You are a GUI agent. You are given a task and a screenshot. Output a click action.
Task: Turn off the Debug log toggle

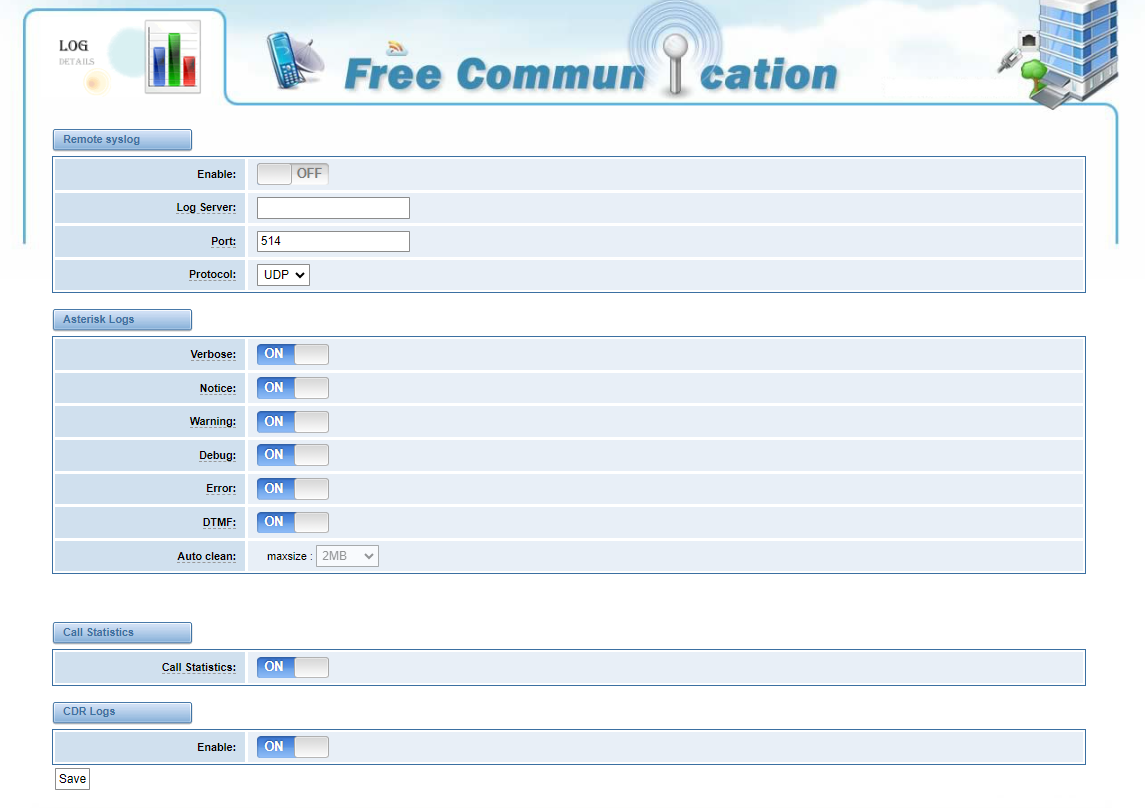[x=293, y=455]
